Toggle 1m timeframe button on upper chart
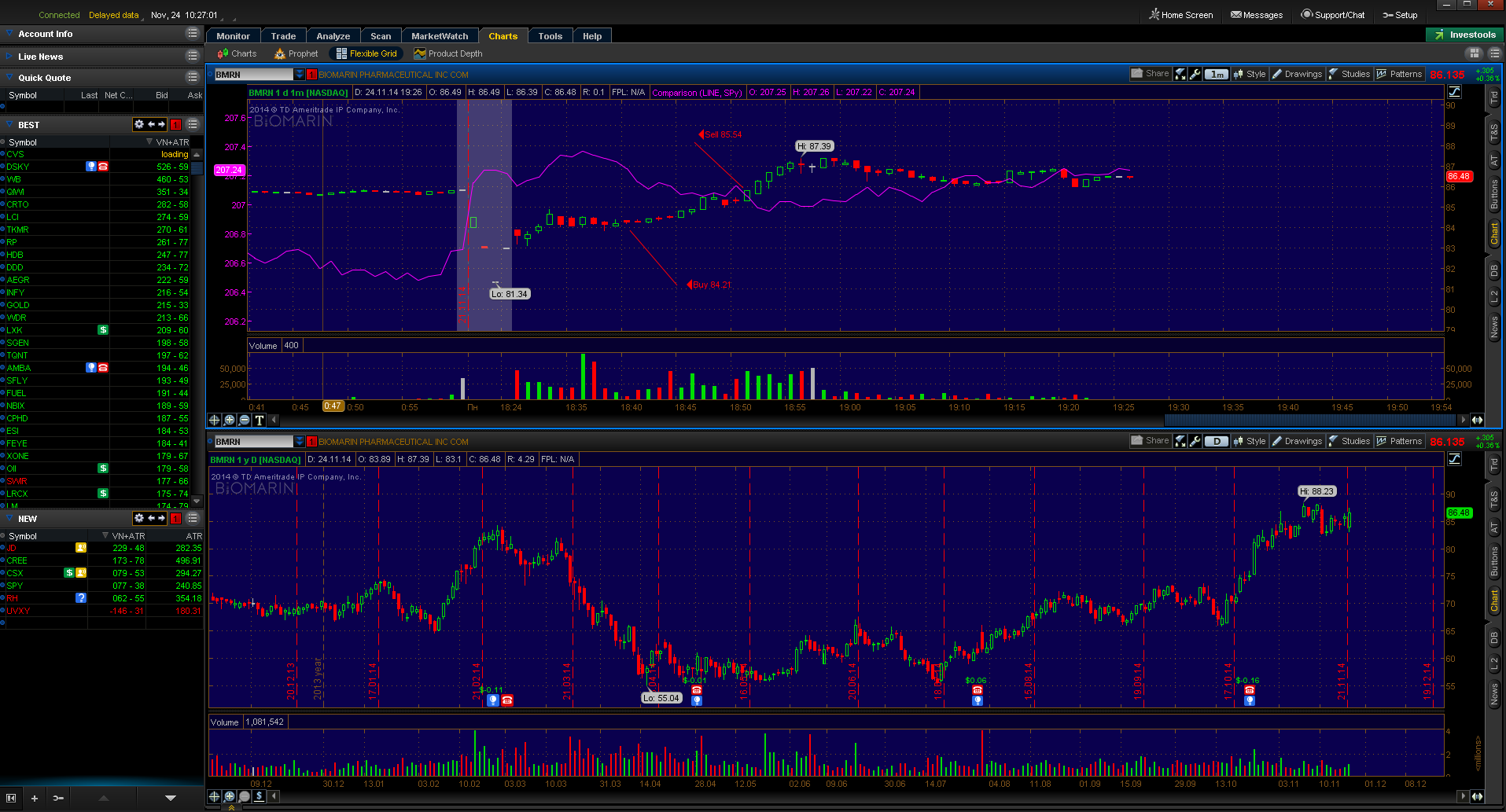The height and width of the screenshot is (812, 1506). (x=1217, y=74)
